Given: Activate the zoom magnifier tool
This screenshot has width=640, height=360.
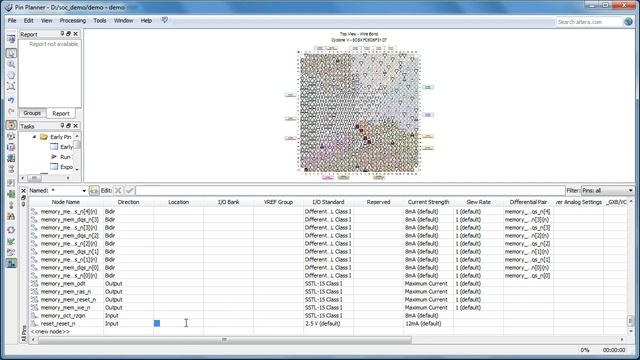Looking at the screenshot, I should 11,64.
